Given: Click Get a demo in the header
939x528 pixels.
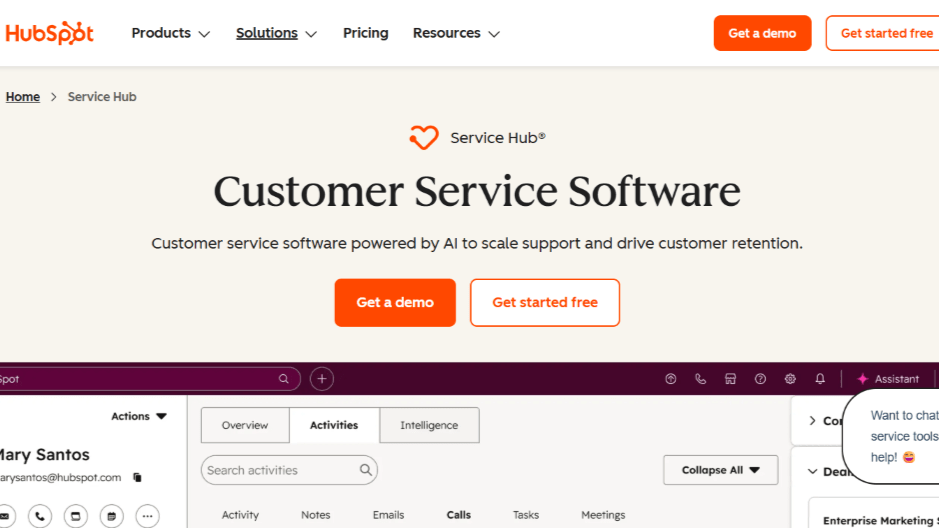Looking at the screenshot, I should (x=762, y=34).
